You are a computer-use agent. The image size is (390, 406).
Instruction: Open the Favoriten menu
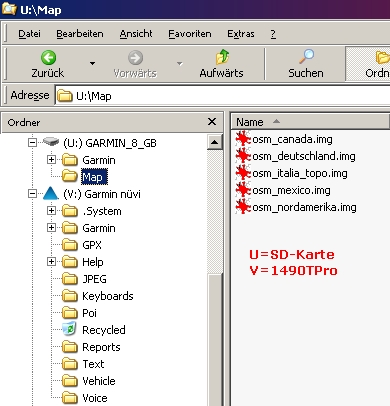(x=190, y=34)
